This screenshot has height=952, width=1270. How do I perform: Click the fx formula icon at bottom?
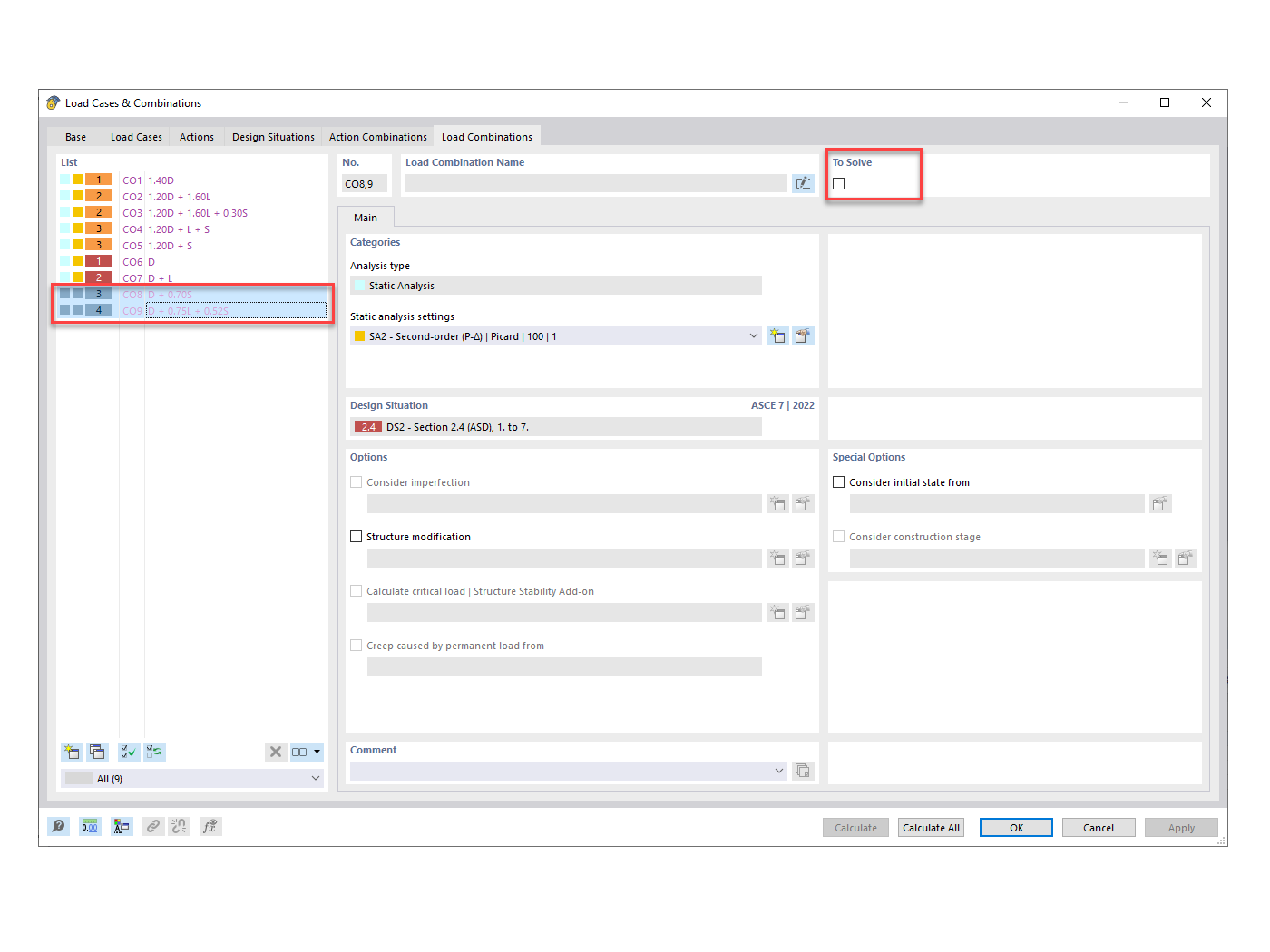point(210,826)
